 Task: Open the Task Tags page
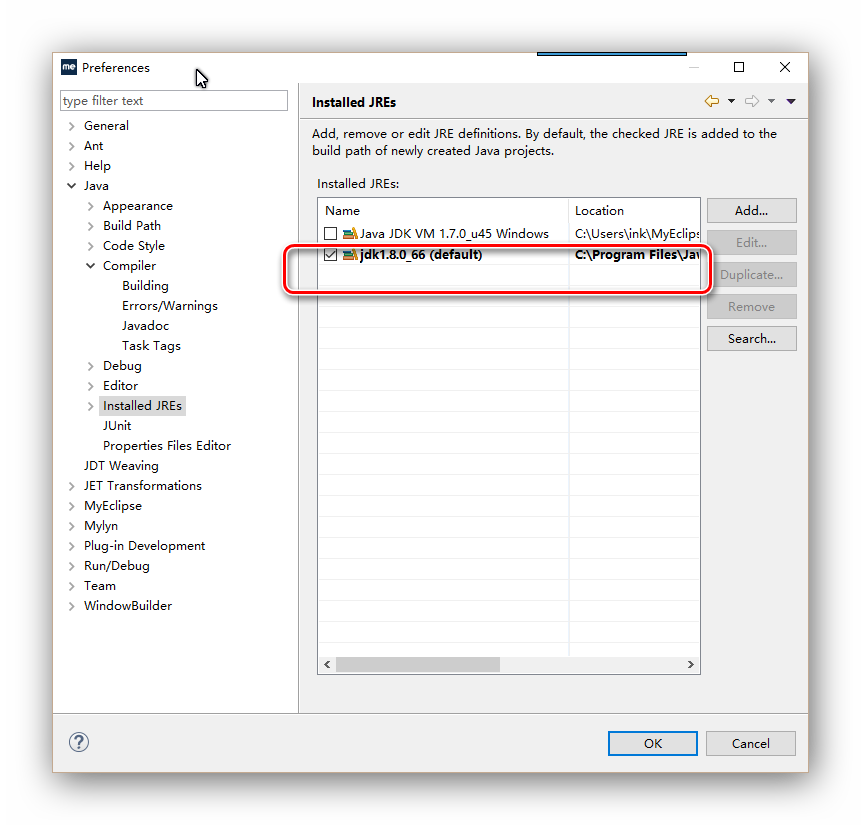point(152,346)
